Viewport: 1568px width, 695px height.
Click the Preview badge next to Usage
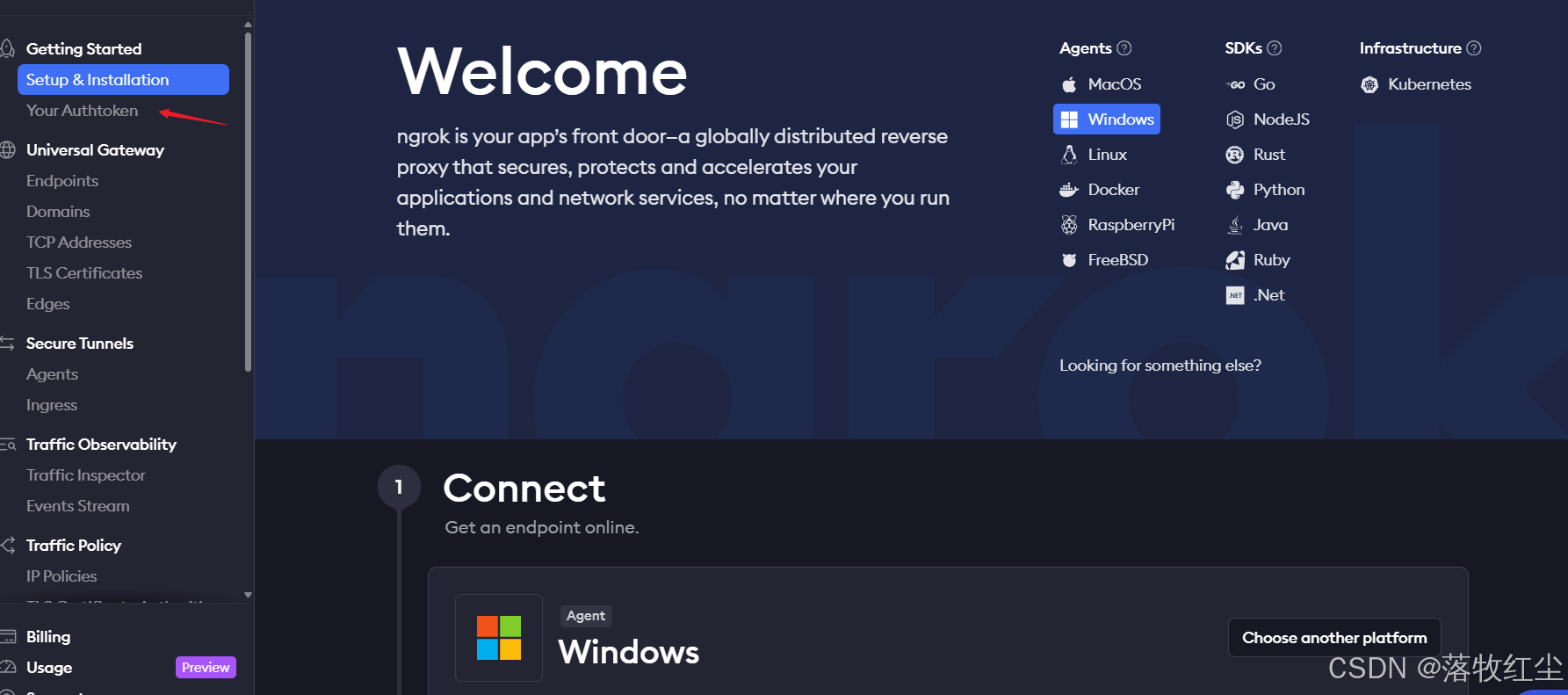[x=206, y=668]
